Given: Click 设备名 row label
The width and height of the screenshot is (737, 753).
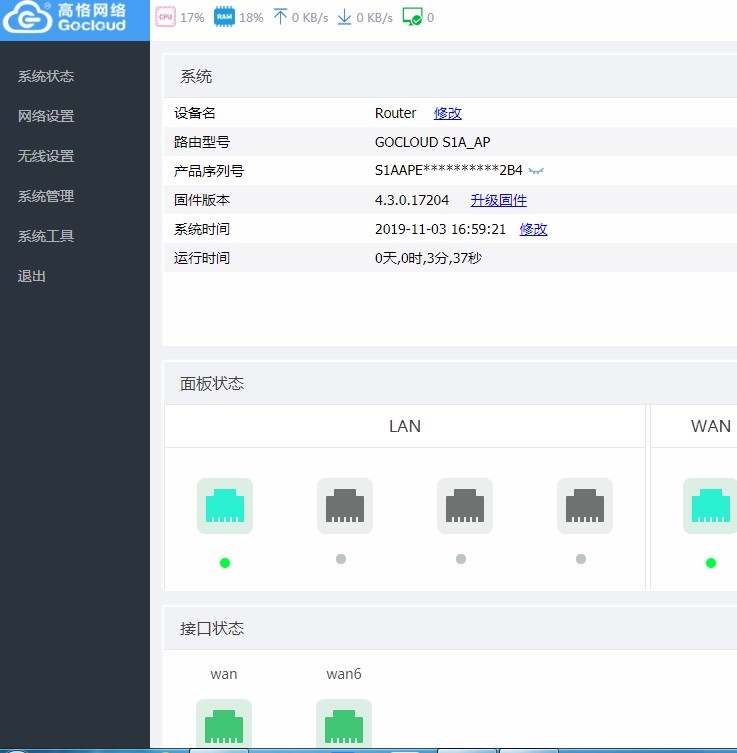Looking at the screenshot, I should [x=194, y=113].
